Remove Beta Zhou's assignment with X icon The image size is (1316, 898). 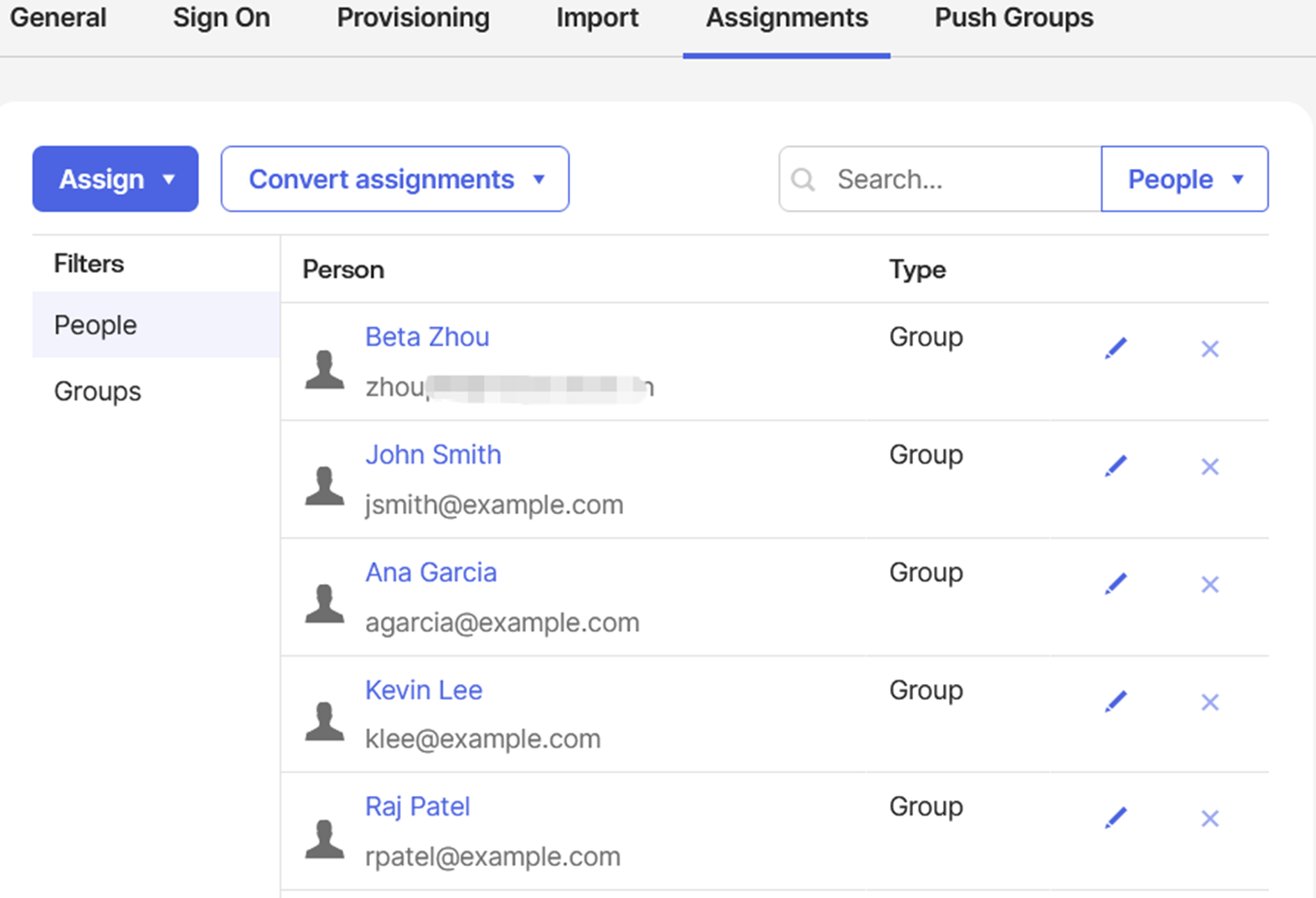click(x=1210, y=349)
